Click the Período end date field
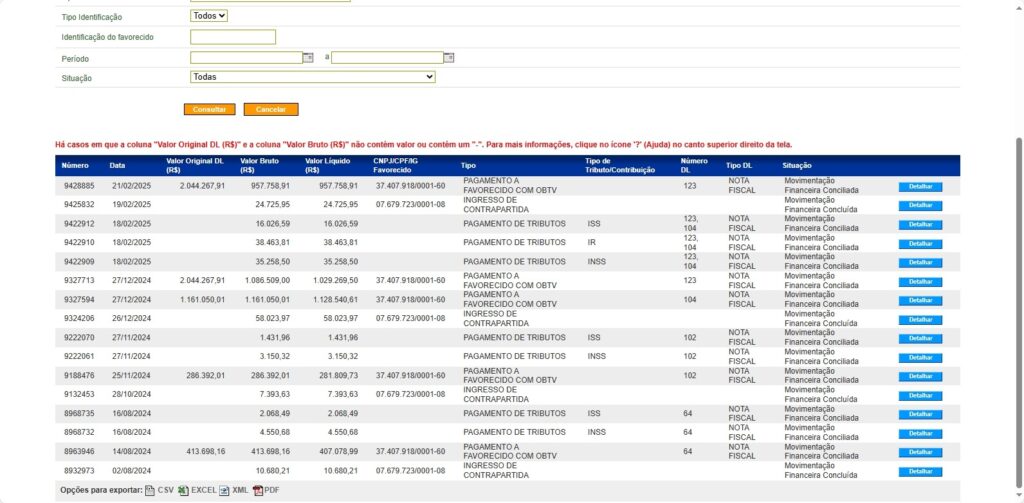Image resolution: width=1024 pixels, height=503 pixels. pos(387,58)
